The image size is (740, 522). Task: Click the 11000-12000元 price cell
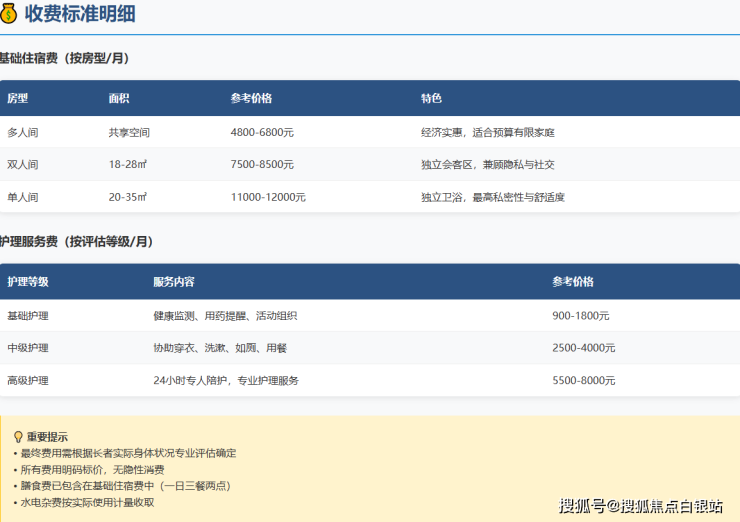[x=268, y=198]
